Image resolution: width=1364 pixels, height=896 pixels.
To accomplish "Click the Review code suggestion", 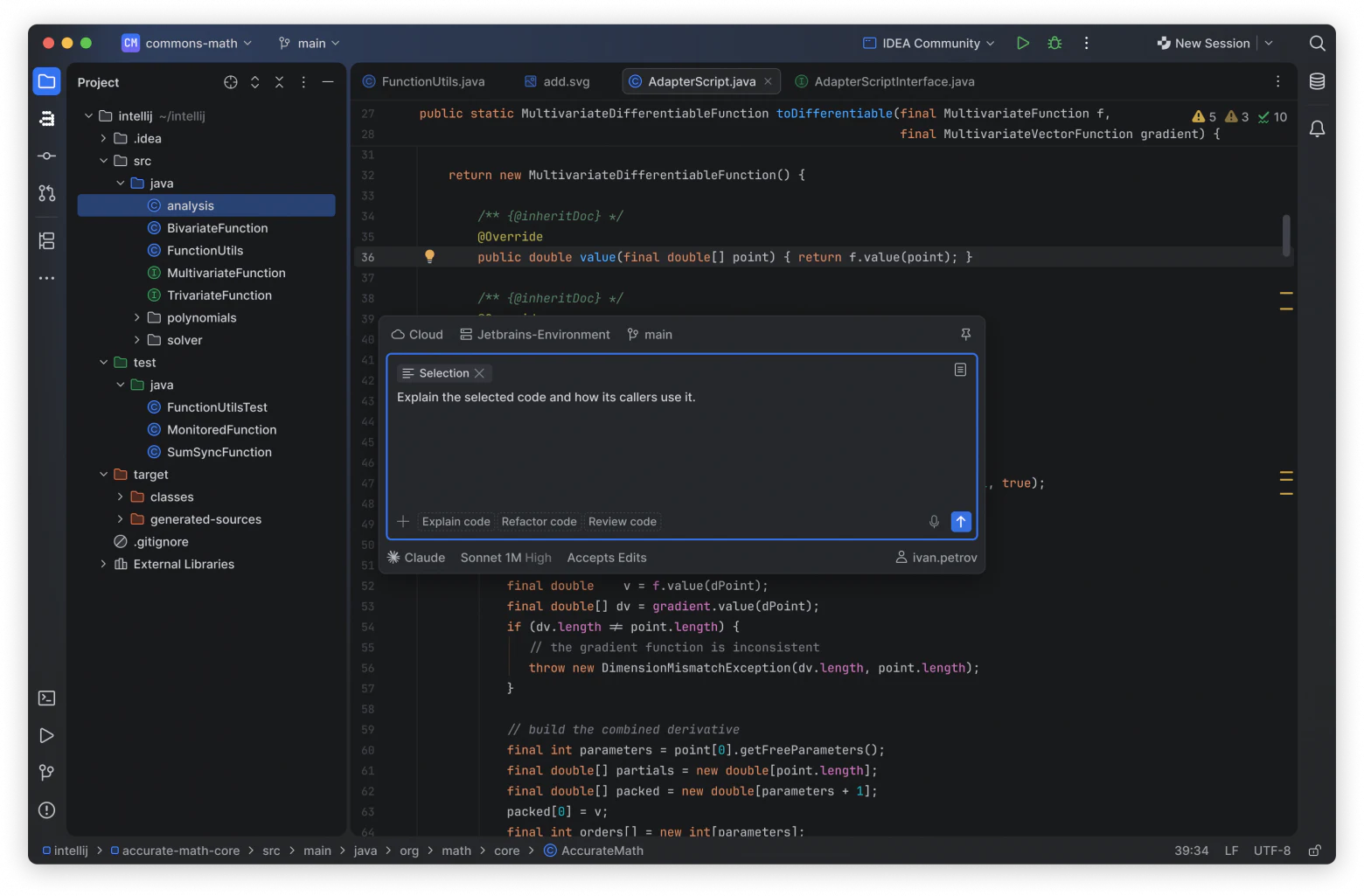I will pyautogui.click(x=622, y=522).
